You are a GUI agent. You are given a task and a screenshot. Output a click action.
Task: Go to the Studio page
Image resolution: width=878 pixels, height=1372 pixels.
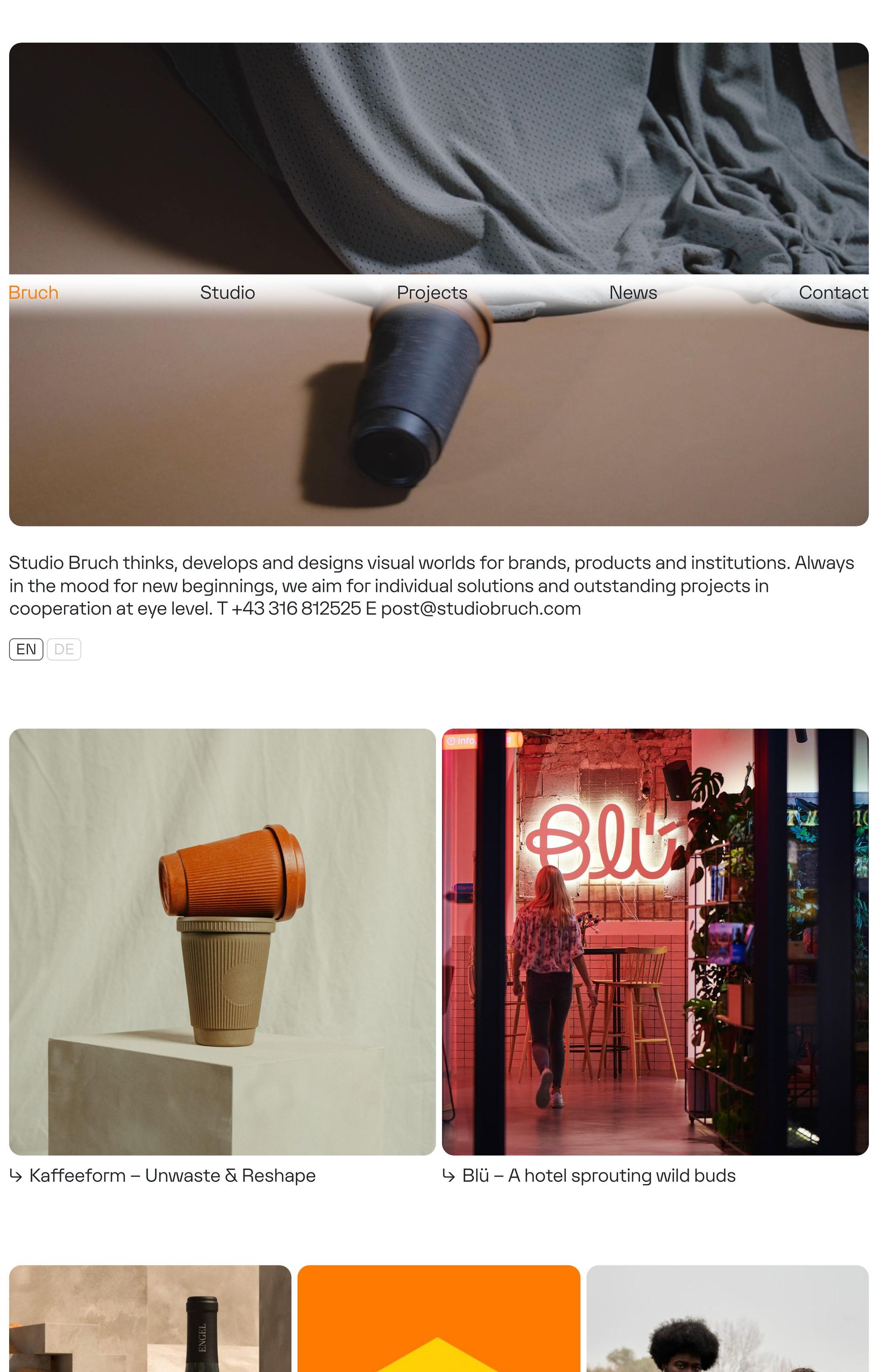227,292
